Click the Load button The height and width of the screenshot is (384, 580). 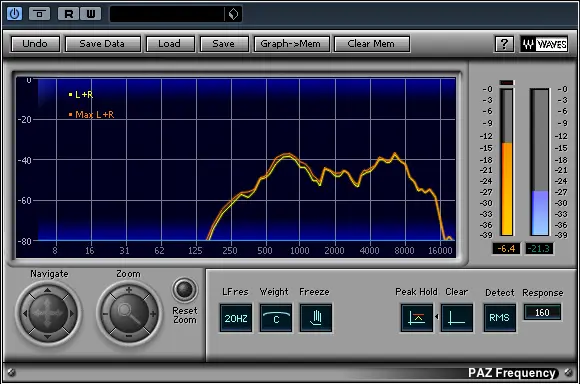[170, 44]
